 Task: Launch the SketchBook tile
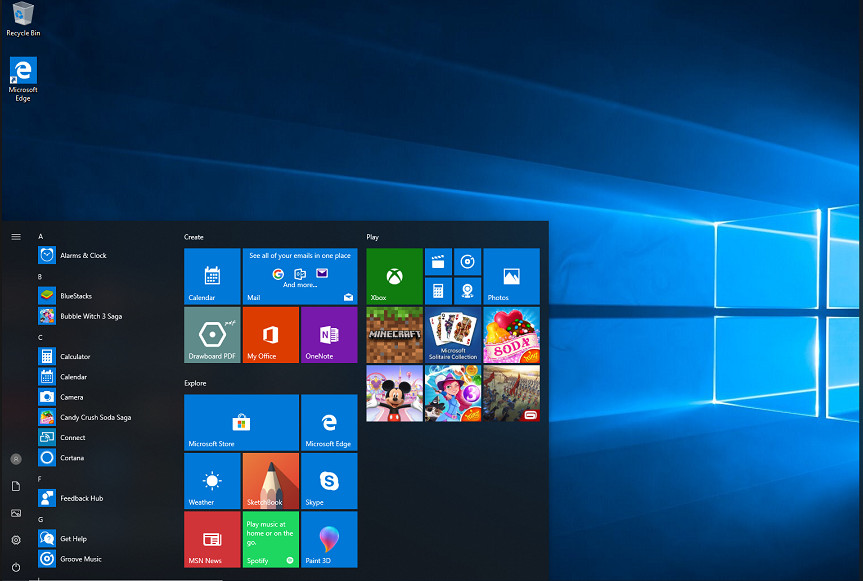271,481
